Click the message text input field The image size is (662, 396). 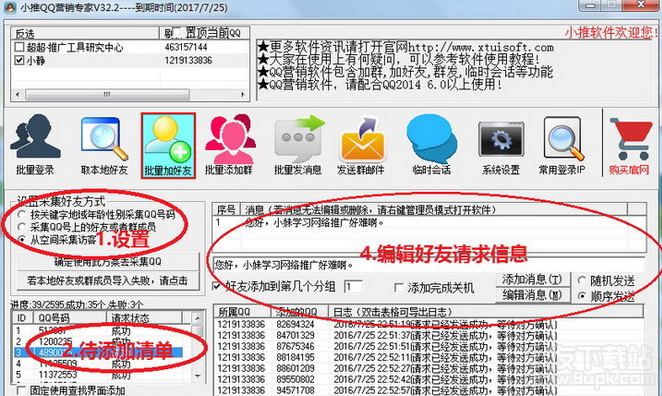pos(428,265)
